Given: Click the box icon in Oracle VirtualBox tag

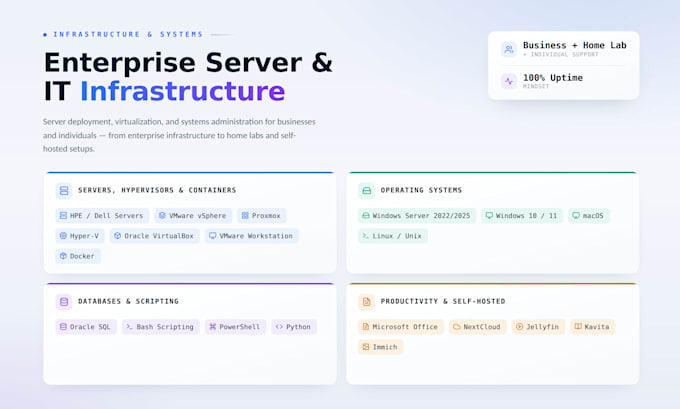Looking at the screenshot, I should [118, 236].
